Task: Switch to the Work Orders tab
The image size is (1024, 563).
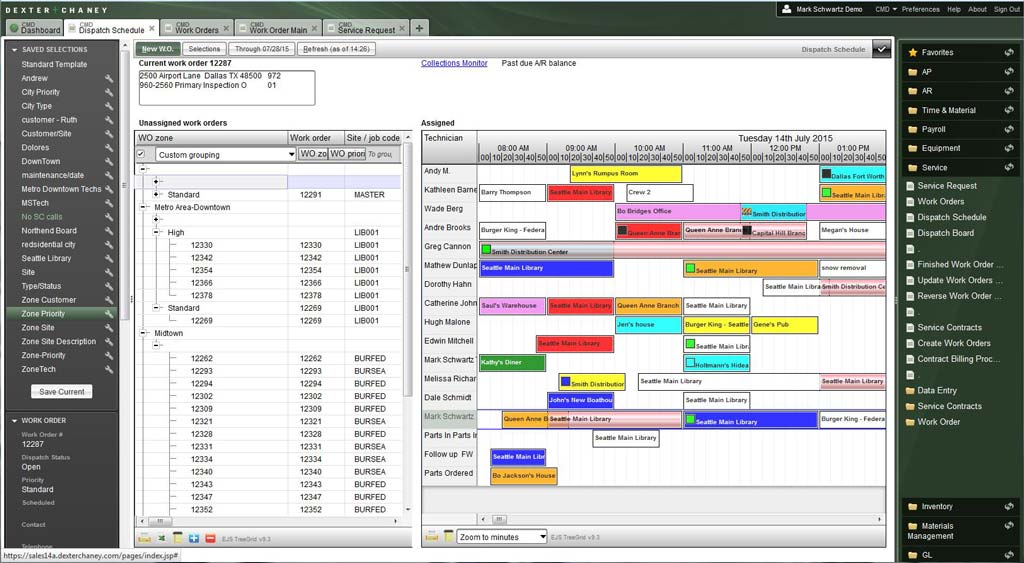Action: click(196, 29)
